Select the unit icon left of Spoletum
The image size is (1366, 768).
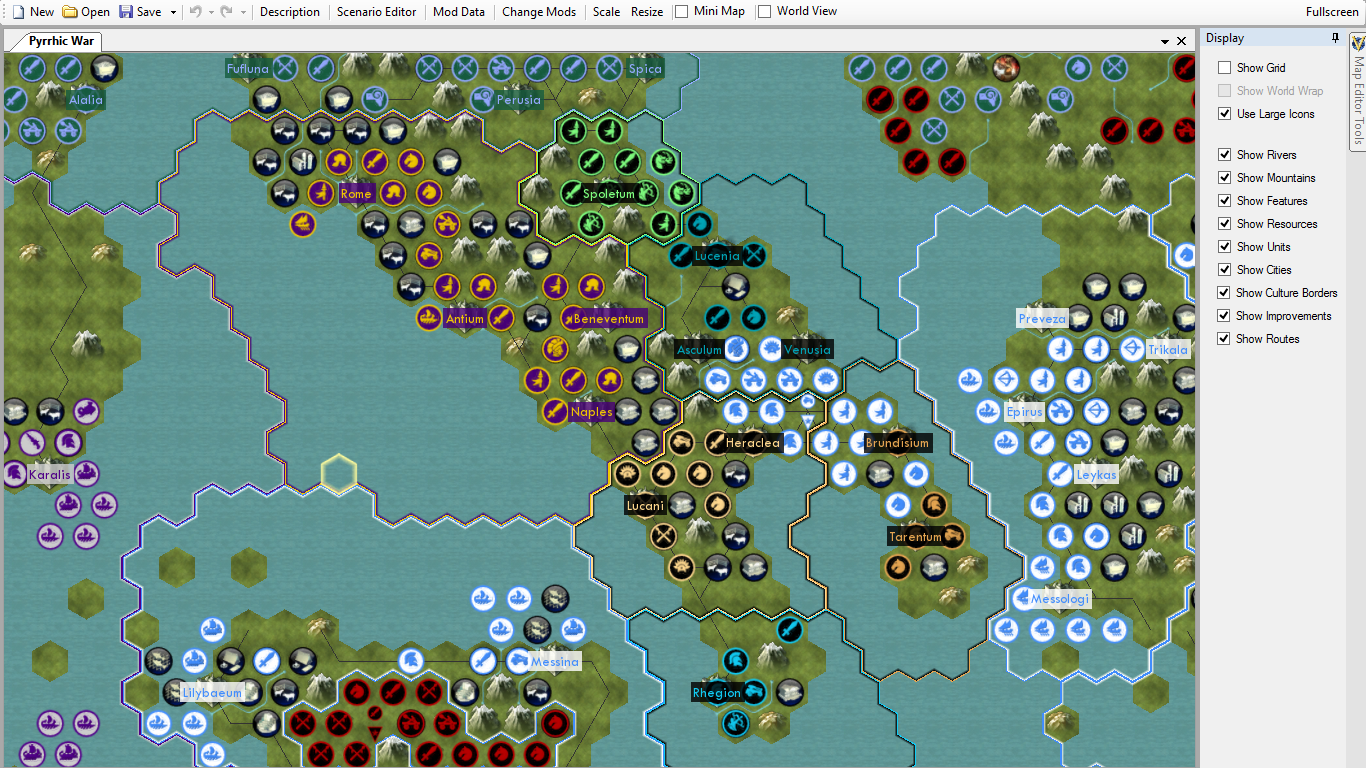571,192
